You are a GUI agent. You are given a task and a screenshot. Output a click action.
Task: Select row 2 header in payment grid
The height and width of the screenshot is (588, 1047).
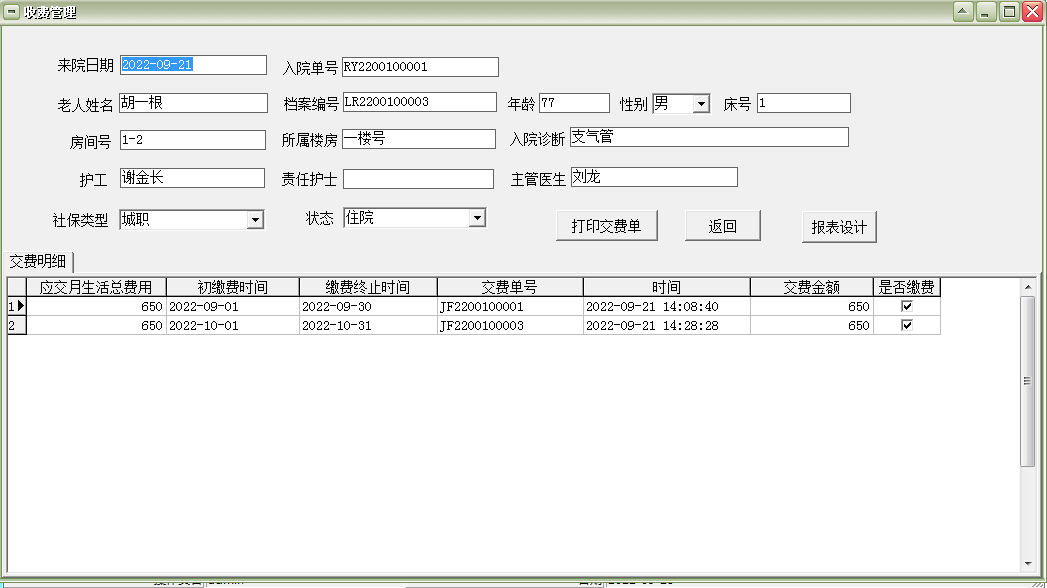[16, 325]
